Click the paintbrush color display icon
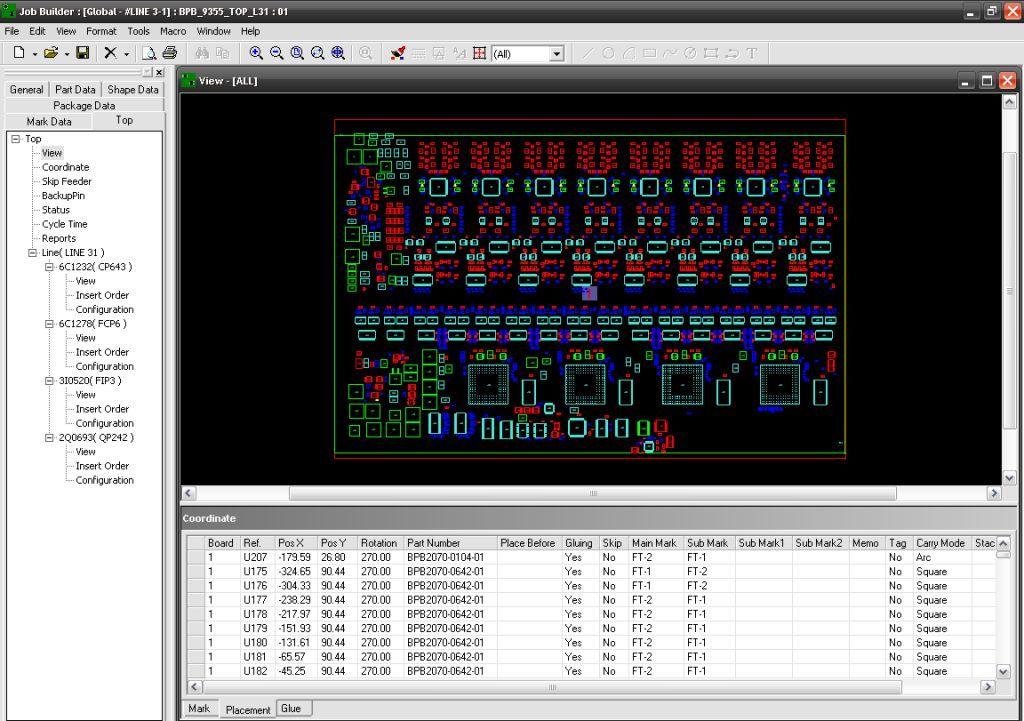 (398, 54)
